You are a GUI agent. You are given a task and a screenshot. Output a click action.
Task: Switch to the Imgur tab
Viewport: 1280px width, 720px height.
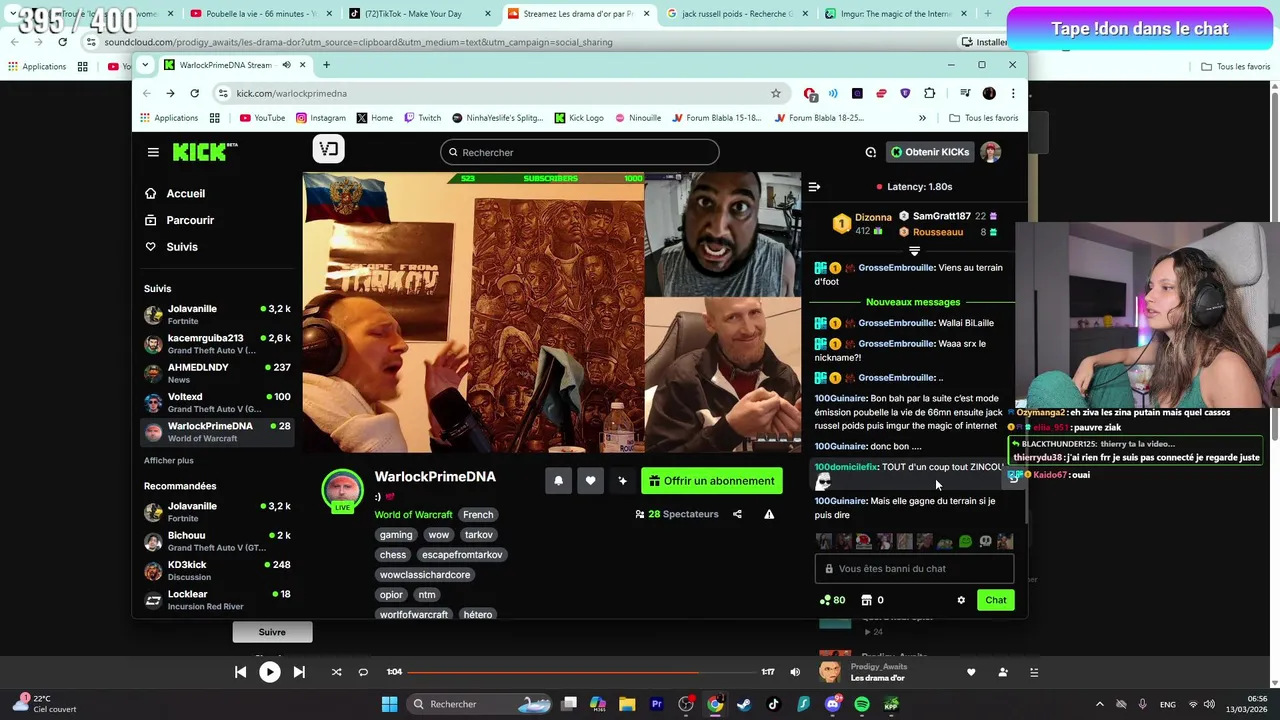(895, 14)
